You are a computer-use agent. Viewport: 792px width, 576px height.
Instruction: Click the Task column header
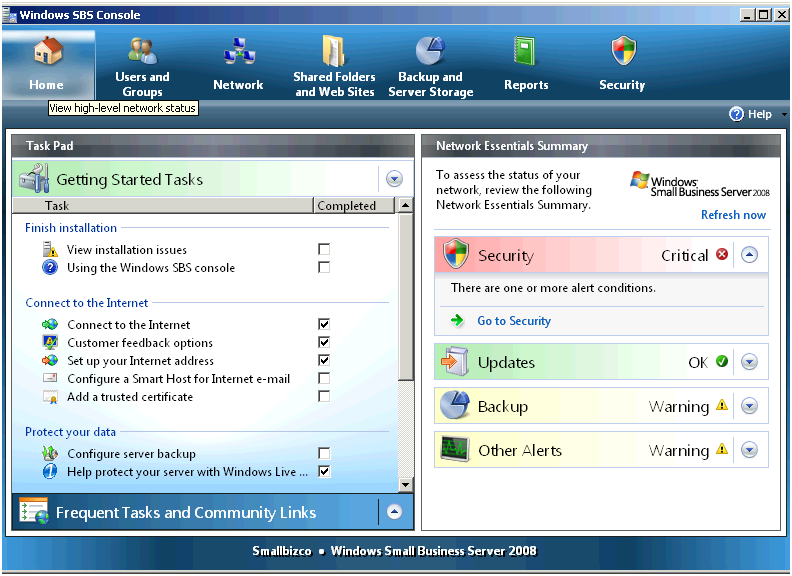pos(163,206)
